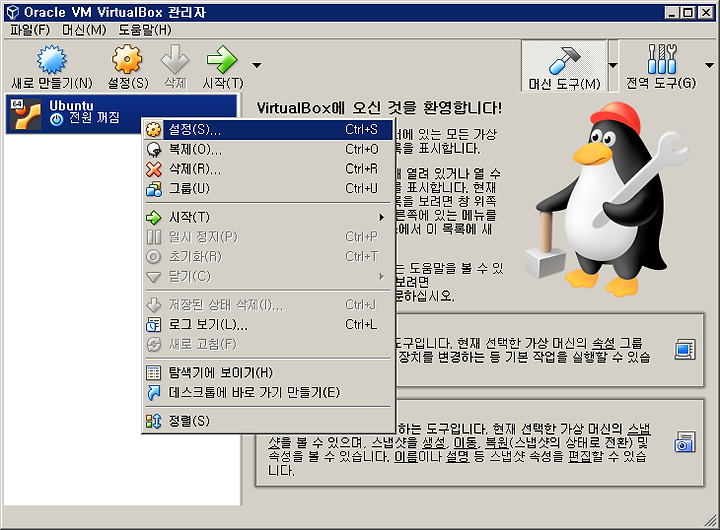Choose 로그 보기(L)... in context menu
This screenshot has width=720, height=530.
point(269,324)
